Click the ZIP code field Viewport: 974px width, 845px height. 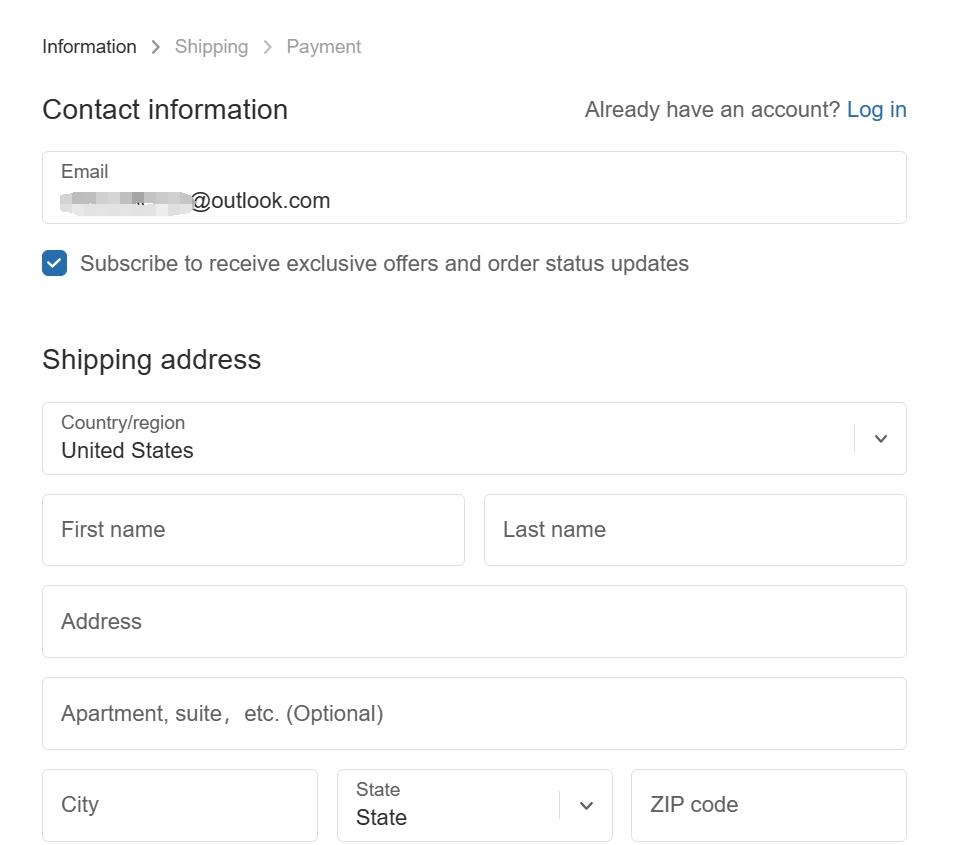tap(768, 806)
